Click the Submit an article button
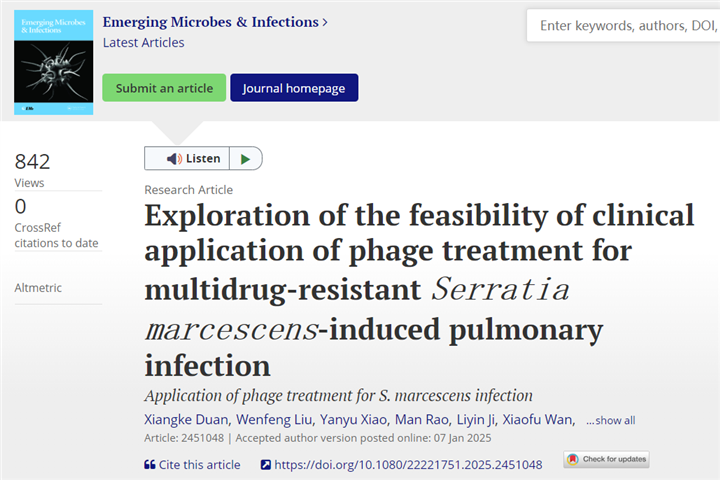Viewport: 720px width, 480px height. (164, 88)
